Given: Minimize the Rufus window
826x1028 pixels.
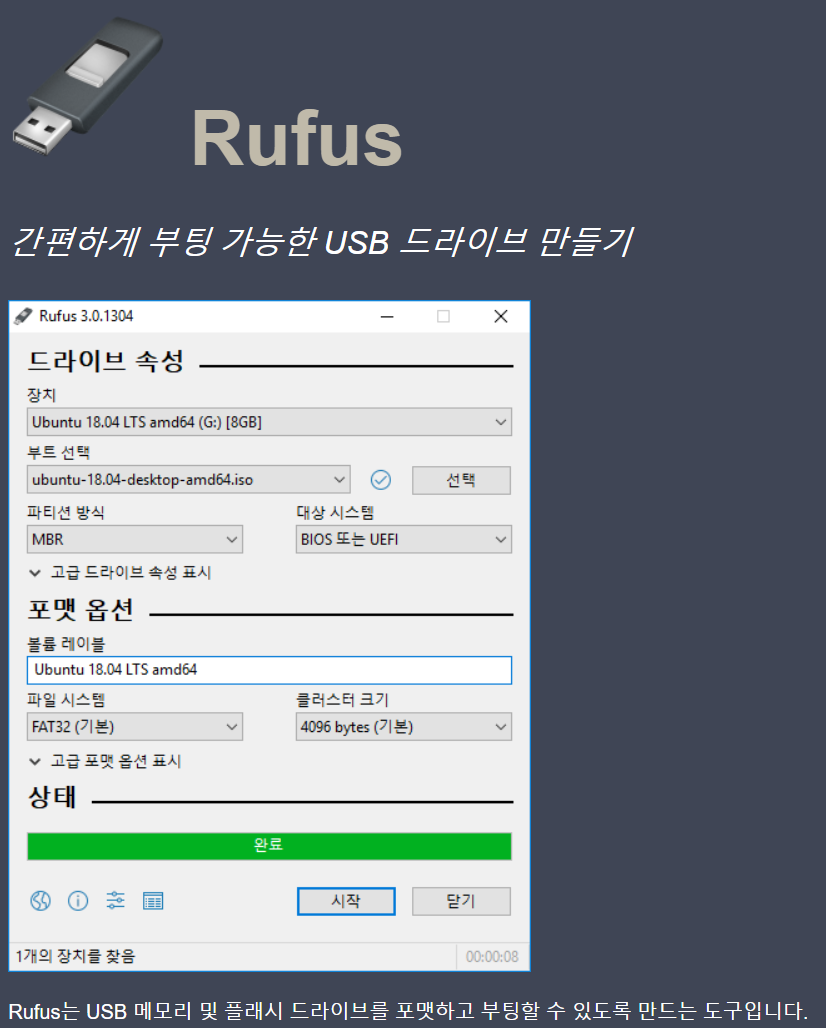Looking at the screenshot, I should (387, 317).
